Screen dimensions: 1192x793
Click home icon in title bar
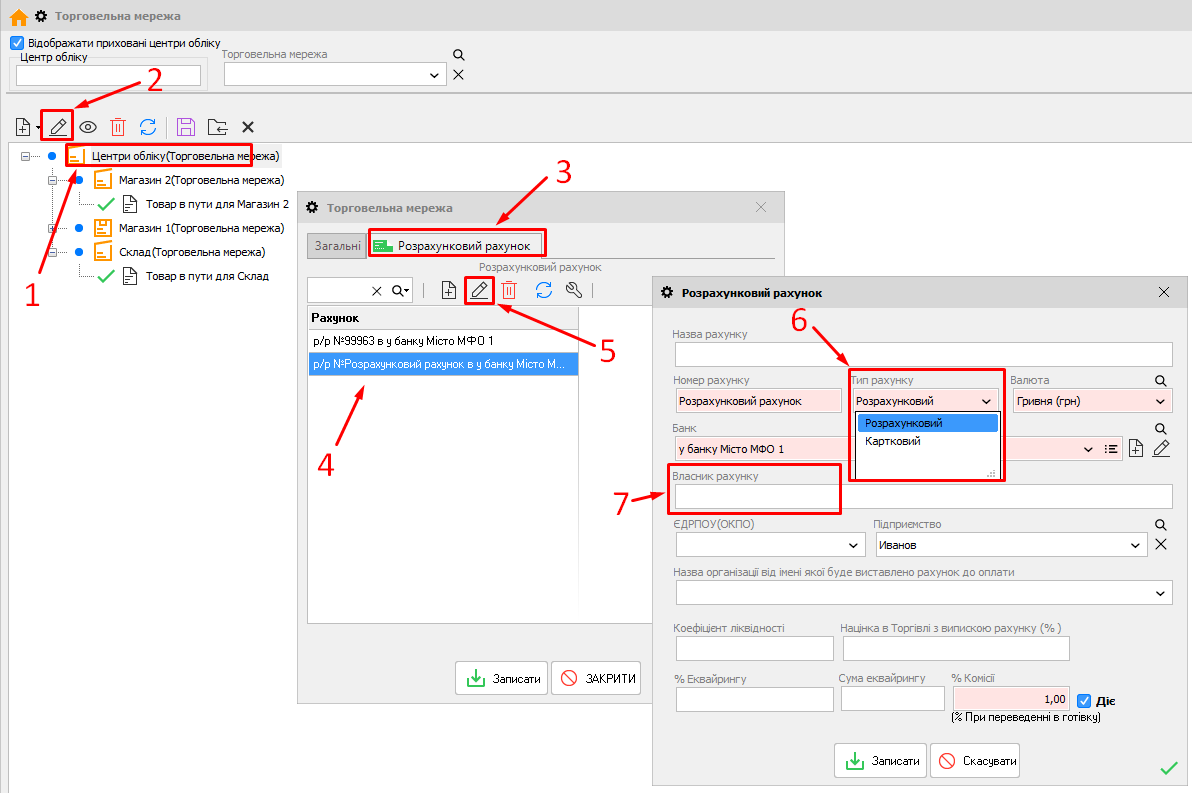coord(18,17)
